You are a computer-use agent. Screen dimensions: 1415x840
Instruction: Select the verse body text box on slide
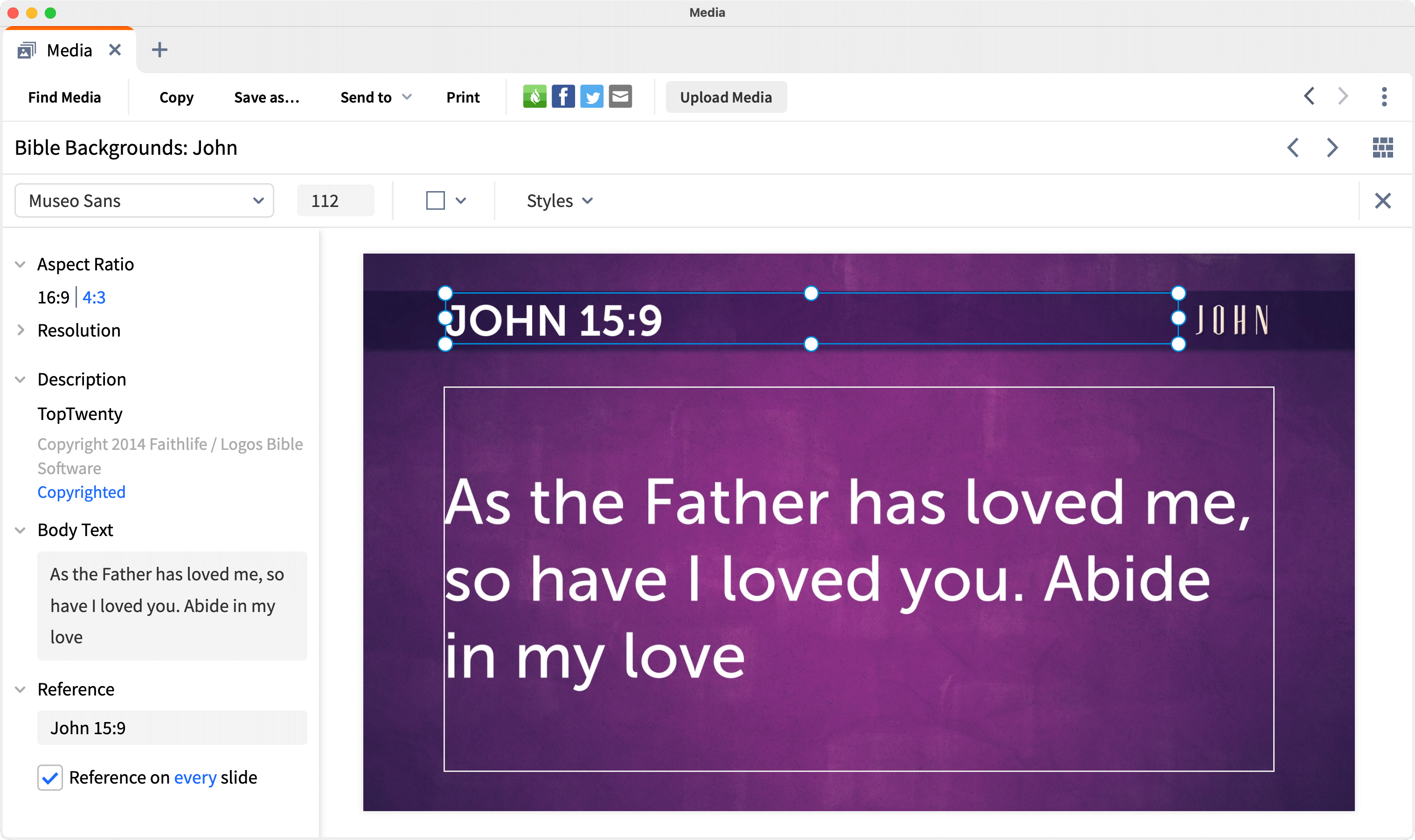pos(859,579)
